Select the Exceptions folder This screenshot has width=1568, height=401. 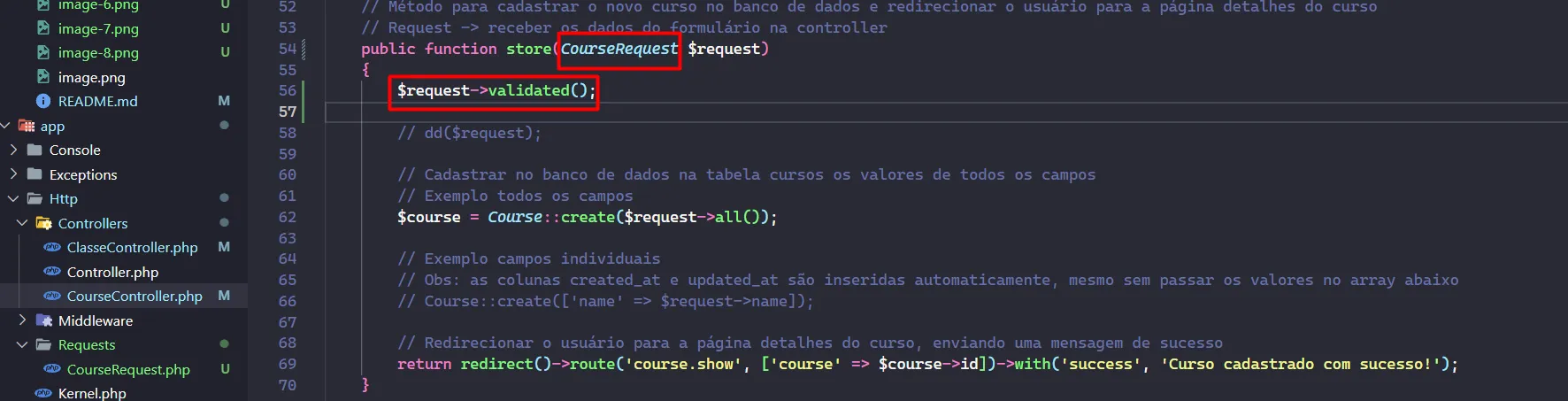83,174
